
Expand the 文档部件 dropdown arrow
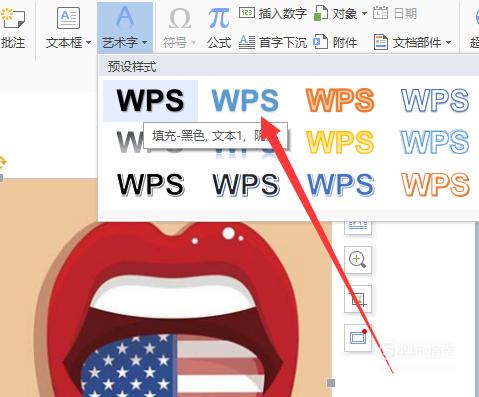[448, 43]
